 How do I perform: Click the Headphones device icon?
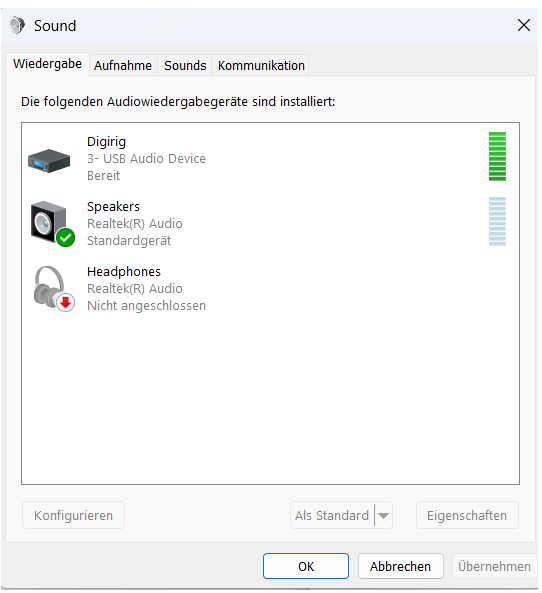(x=54, y=289)
